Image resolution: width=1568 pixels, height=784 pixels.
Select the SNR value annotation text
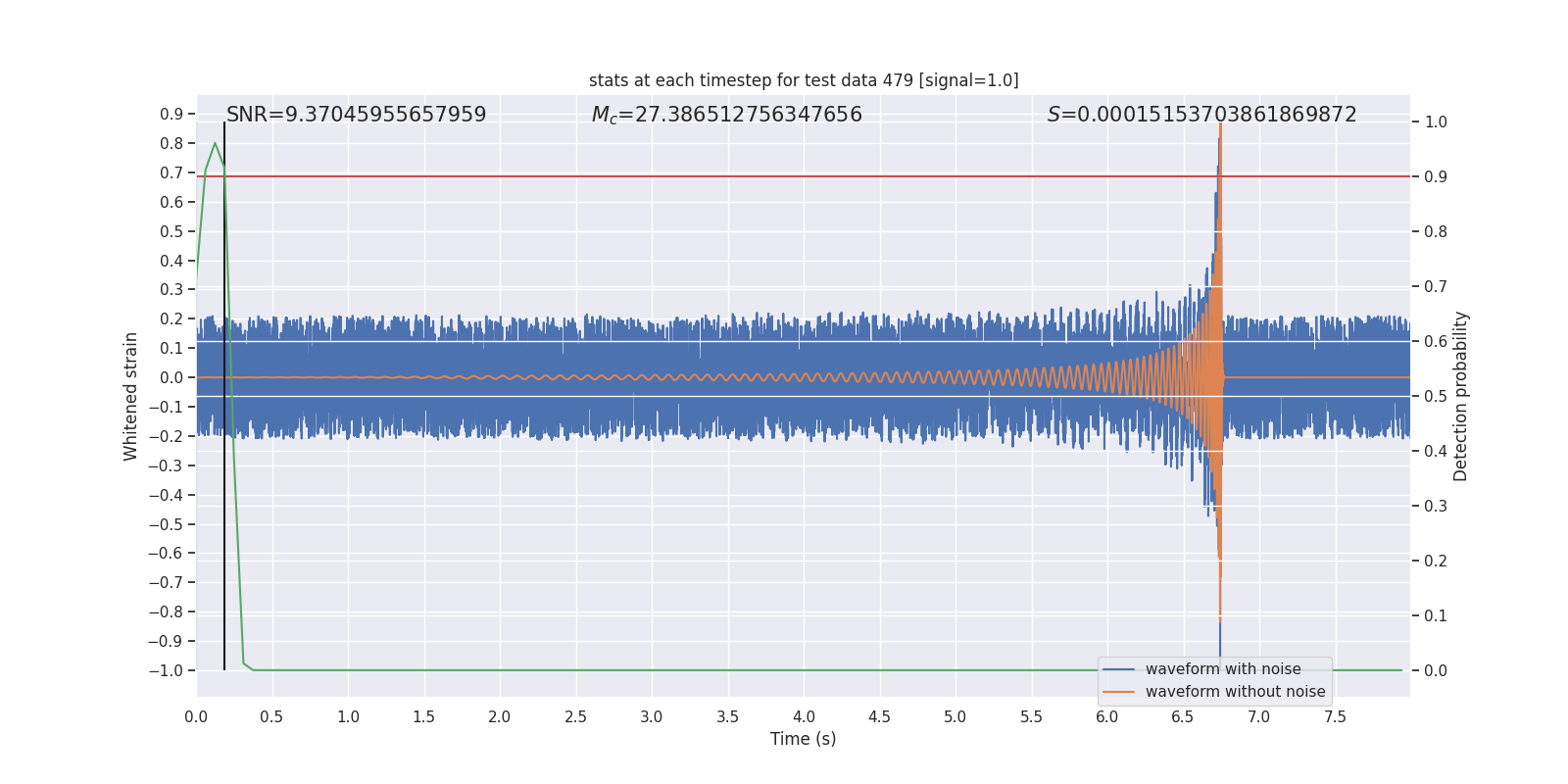pyautogui.click(x=356, y=115)
